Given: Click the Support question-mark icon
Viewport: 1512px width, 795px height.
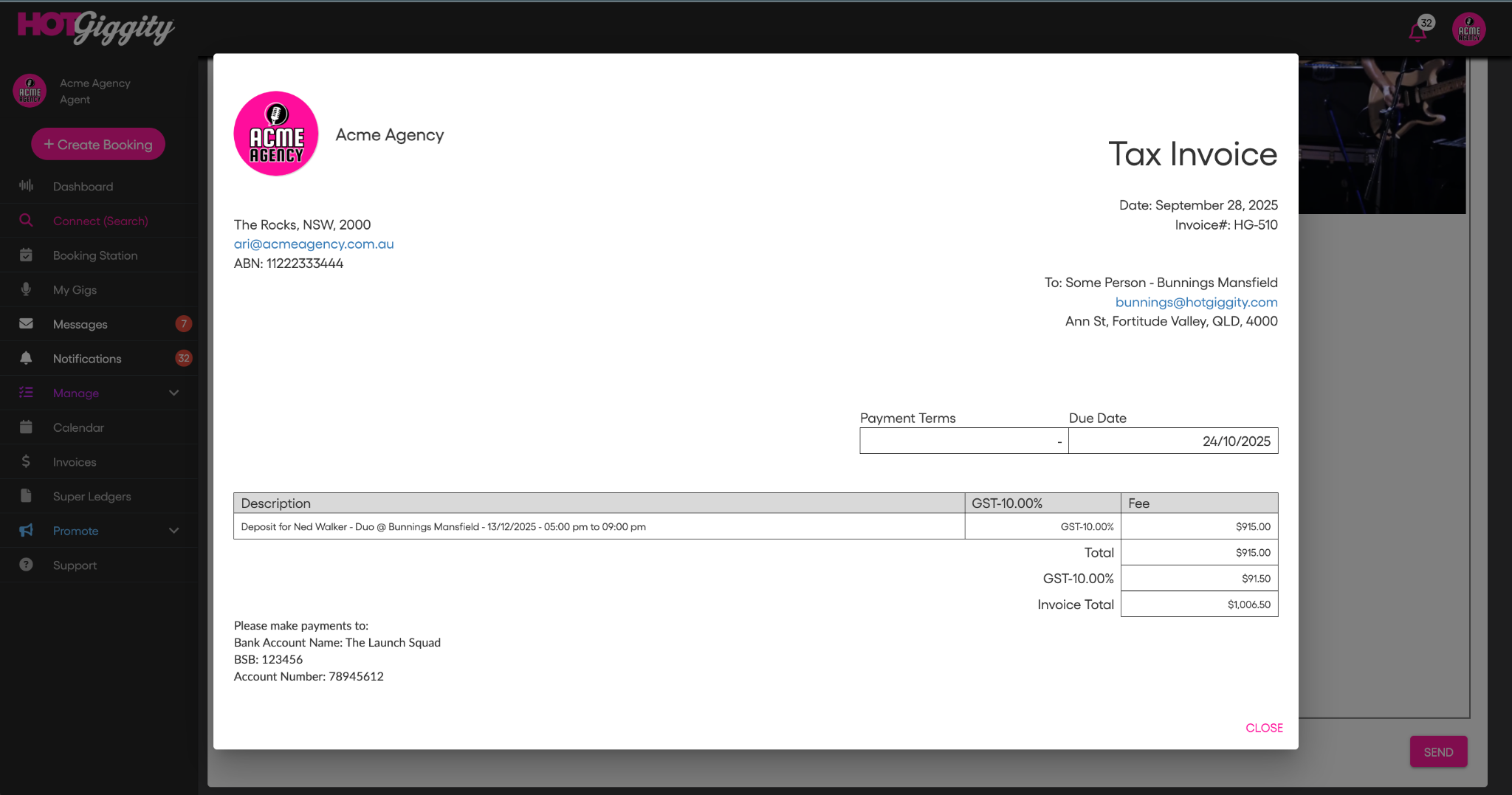Looking at the screenshot, I should (26, 565).
